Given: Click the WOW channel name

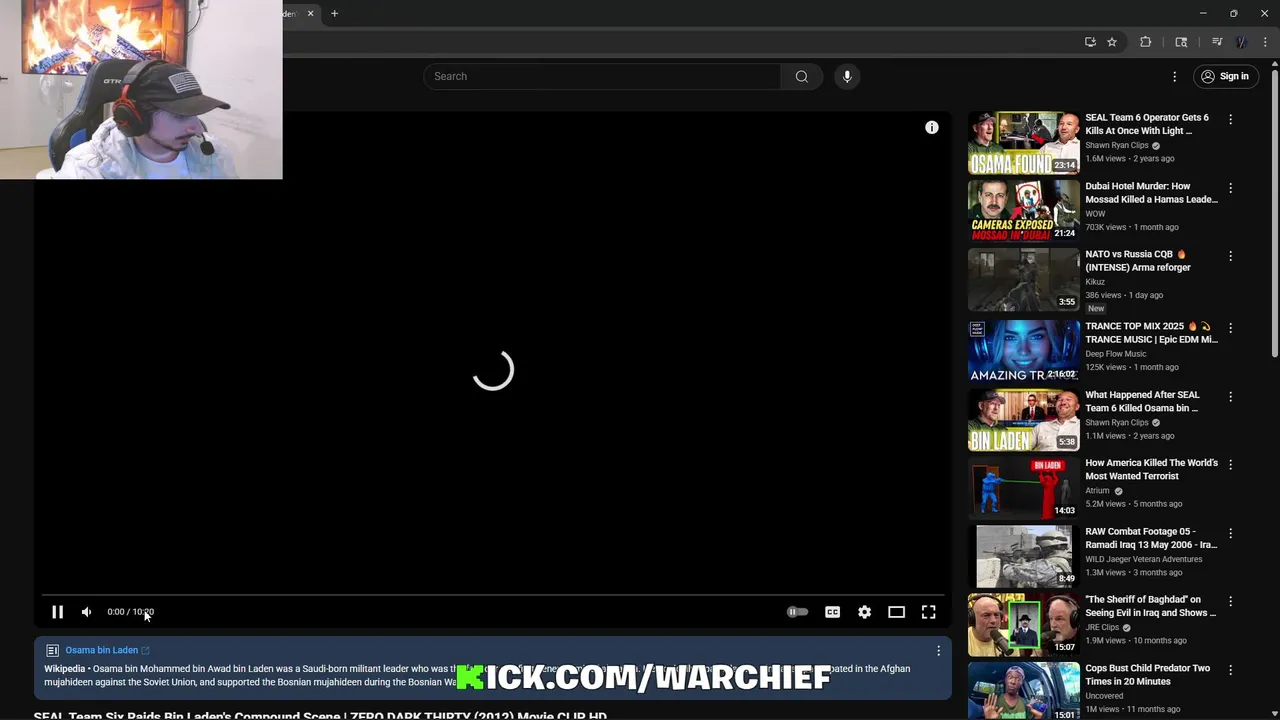Looking at the screenshot, I should pyautogui.click(x=1095, y=214).
